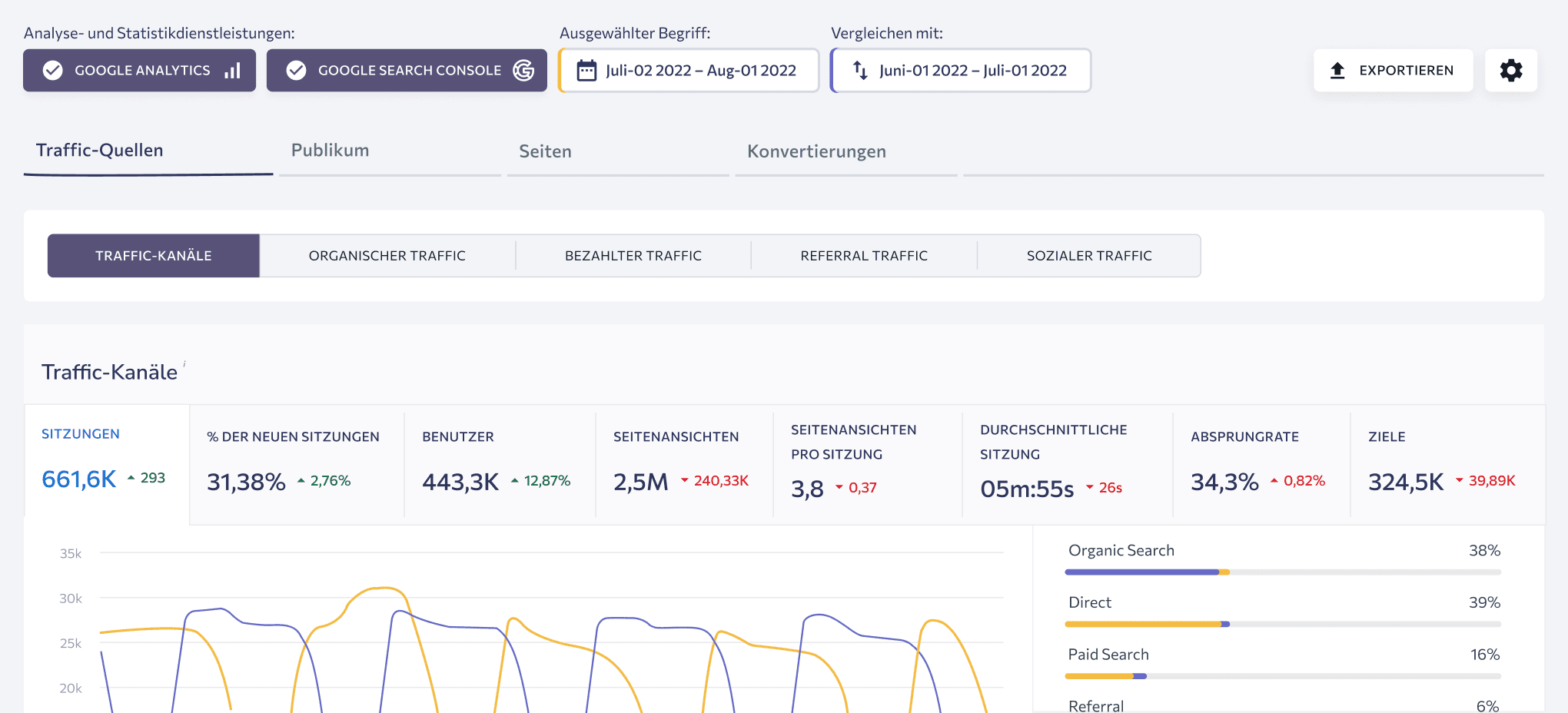Click the export upload icon

tap(1337, 71)
